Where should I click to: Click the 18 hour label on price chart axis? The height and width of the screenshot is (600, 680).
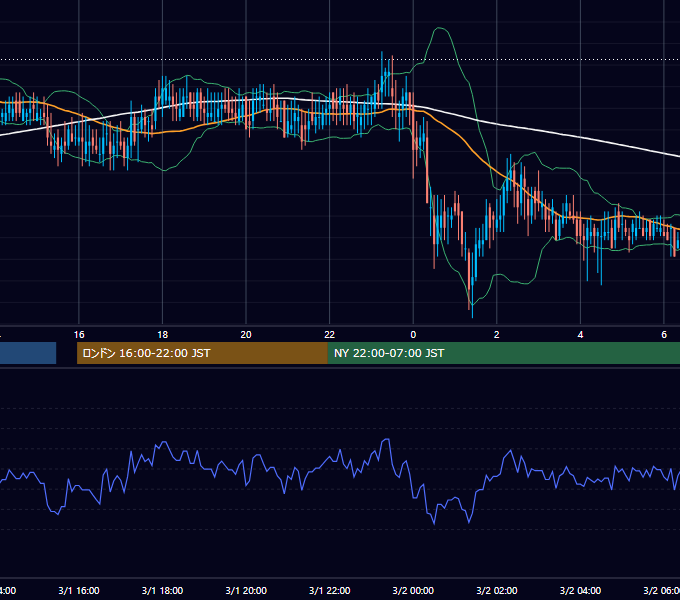click(x=163, y=335)
